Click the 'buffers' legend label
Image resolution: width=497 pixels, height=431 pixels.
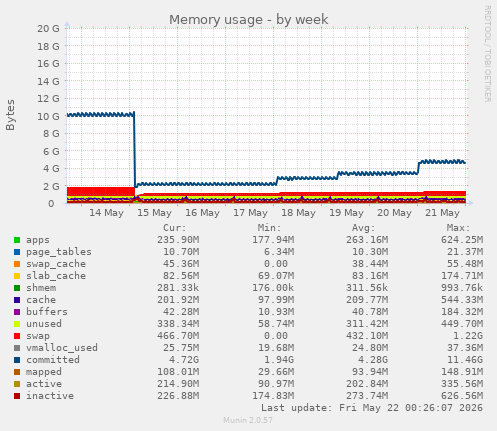click(47, 312)
